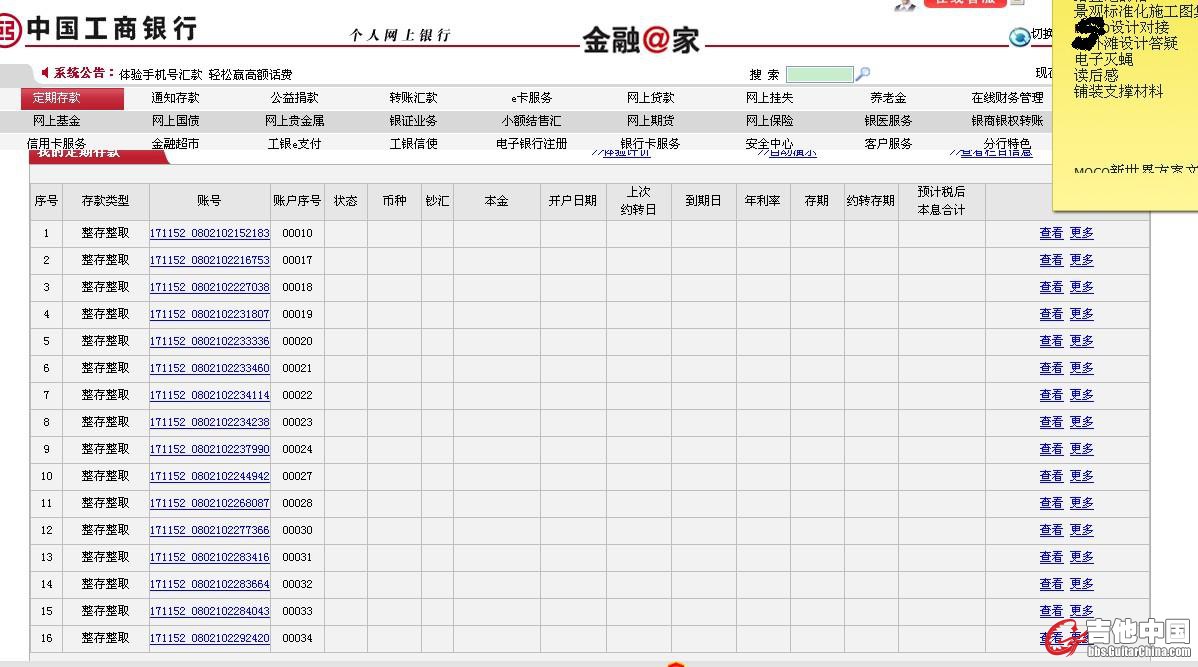
Task: Open account link ending 292420
Action: [210, 638]
